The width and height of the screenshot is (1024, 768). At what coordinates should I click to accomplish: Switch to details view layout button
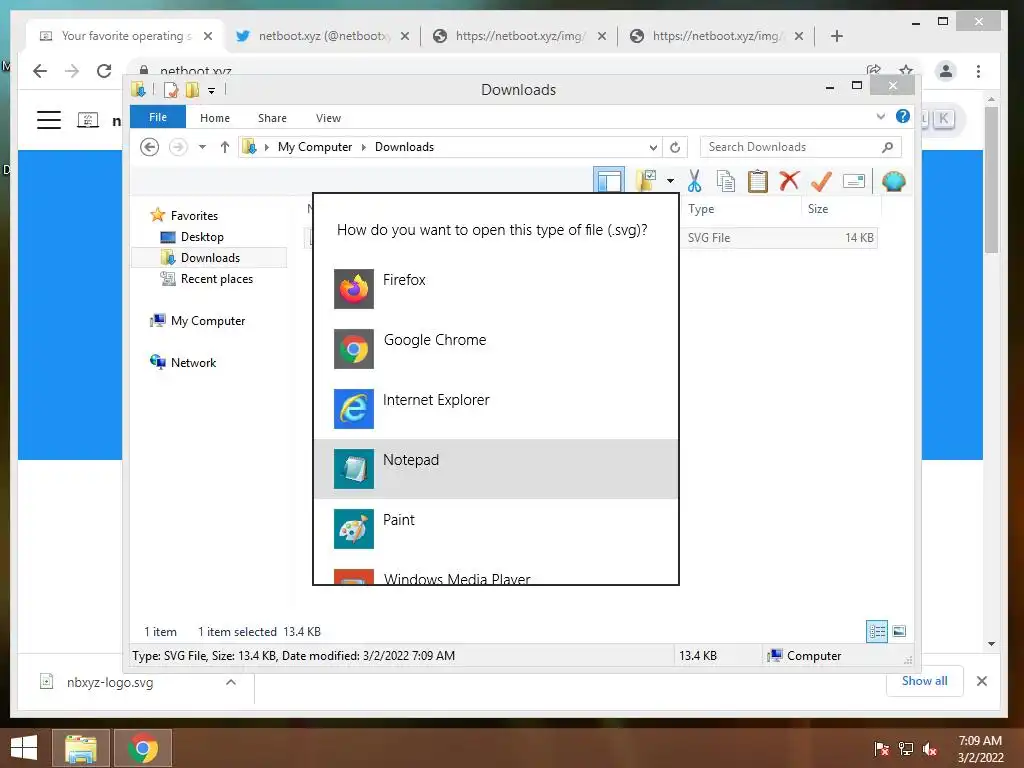876,632
